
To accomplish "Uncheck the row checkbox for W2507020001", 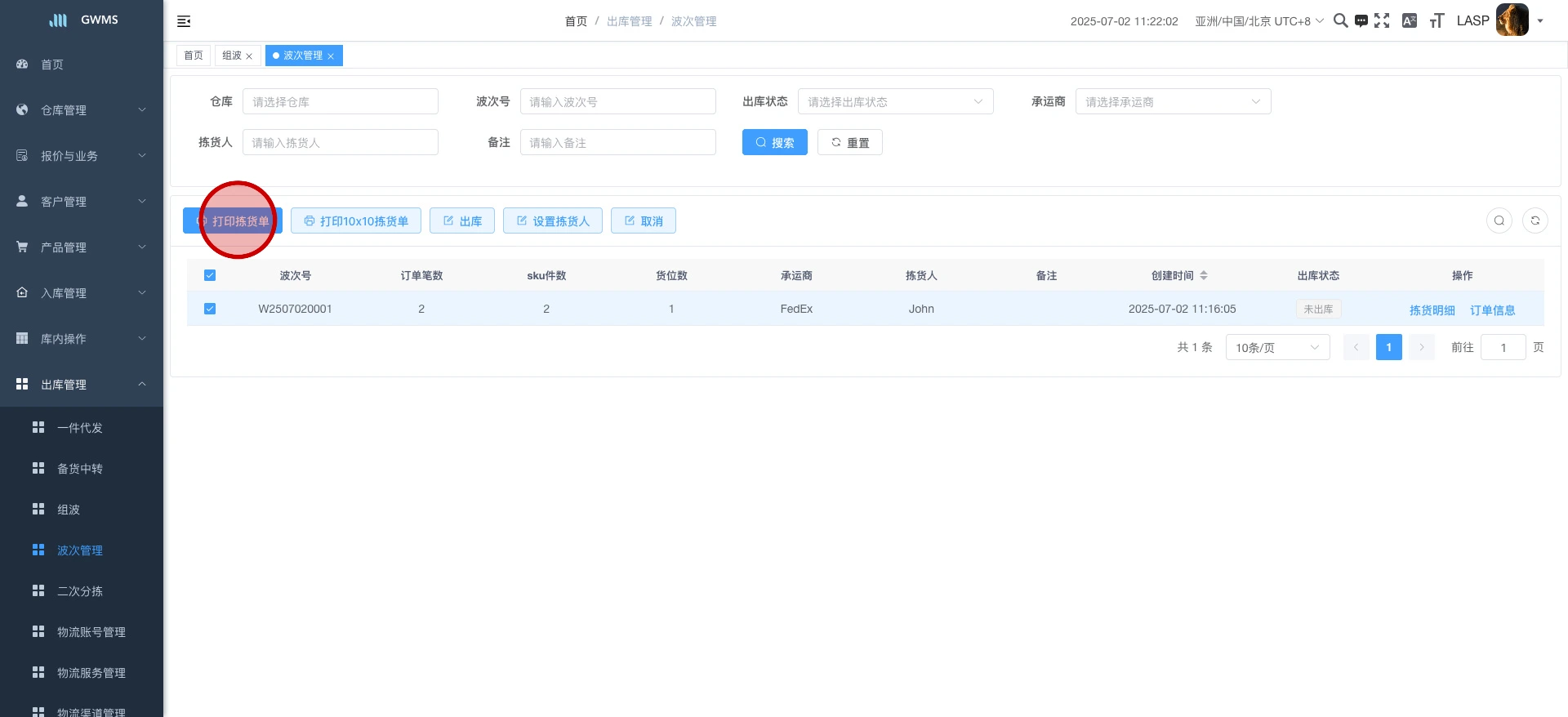I will [210, 309].
